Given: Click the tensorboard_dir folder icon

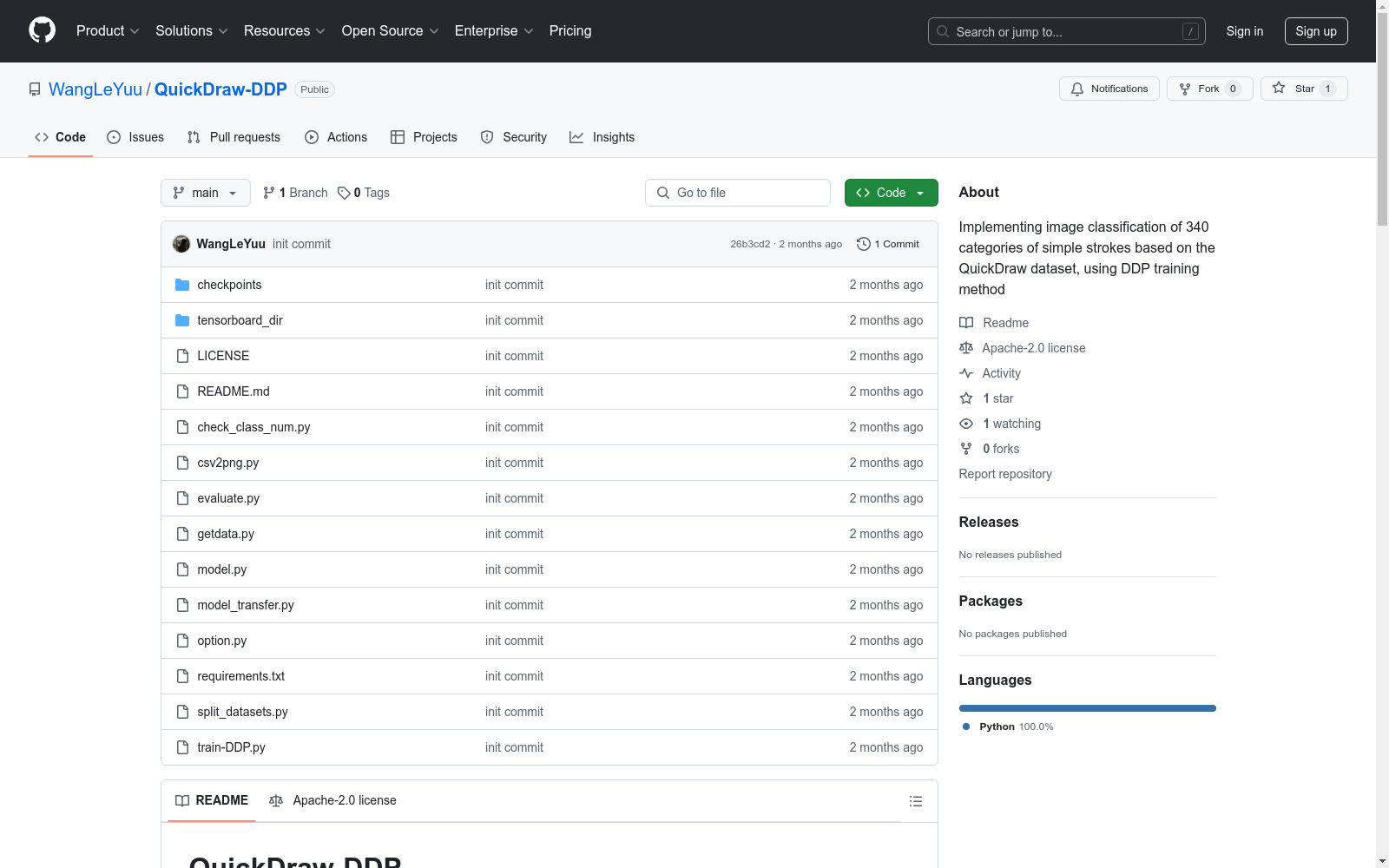Looking at the screenshot, I should point(182,320).
